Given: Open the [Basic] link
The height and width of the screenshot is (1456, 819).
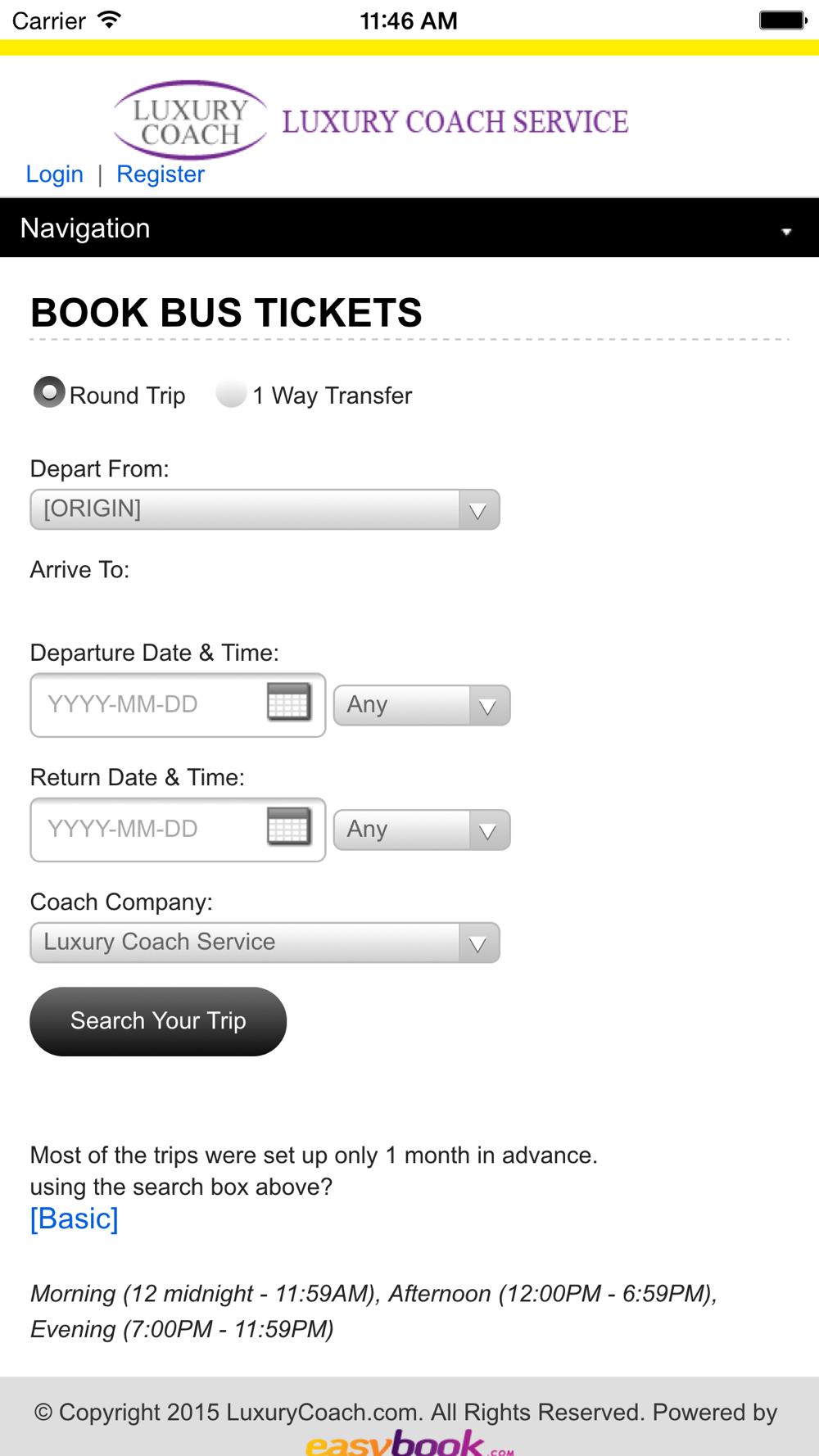Looking at the screenshot, I should point(75,1219).
